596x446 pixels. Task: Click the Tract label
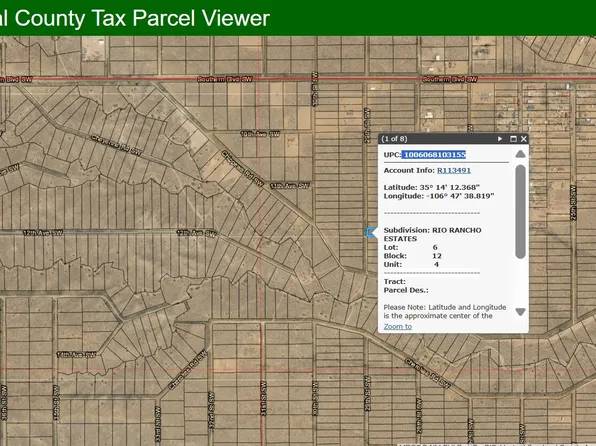click(395, 281)
